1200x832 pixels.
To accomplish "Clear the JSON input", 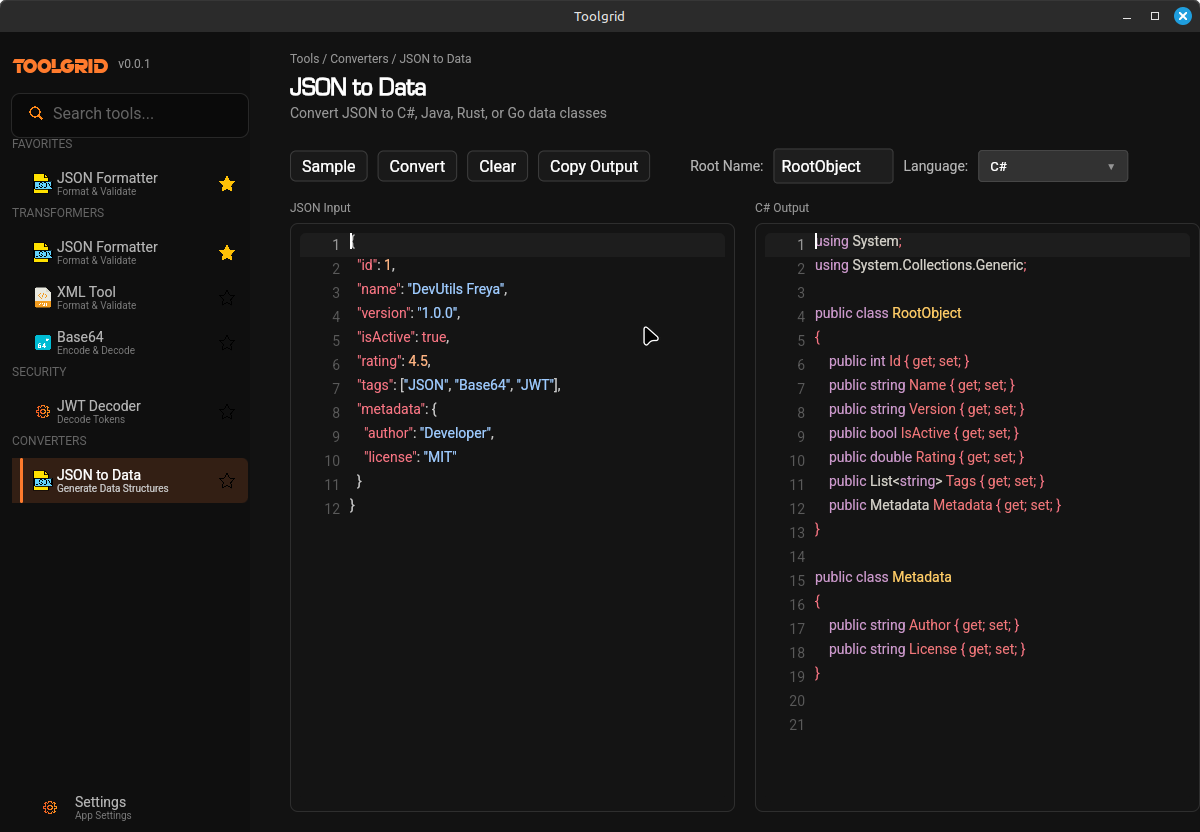I will pyautogui.click(x=497, y=166).
